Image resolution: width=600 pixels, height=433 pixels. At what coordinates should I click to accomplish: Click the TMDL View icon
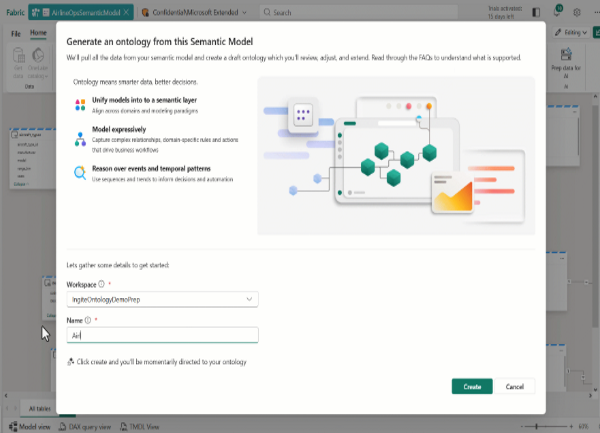click(123, 426)
